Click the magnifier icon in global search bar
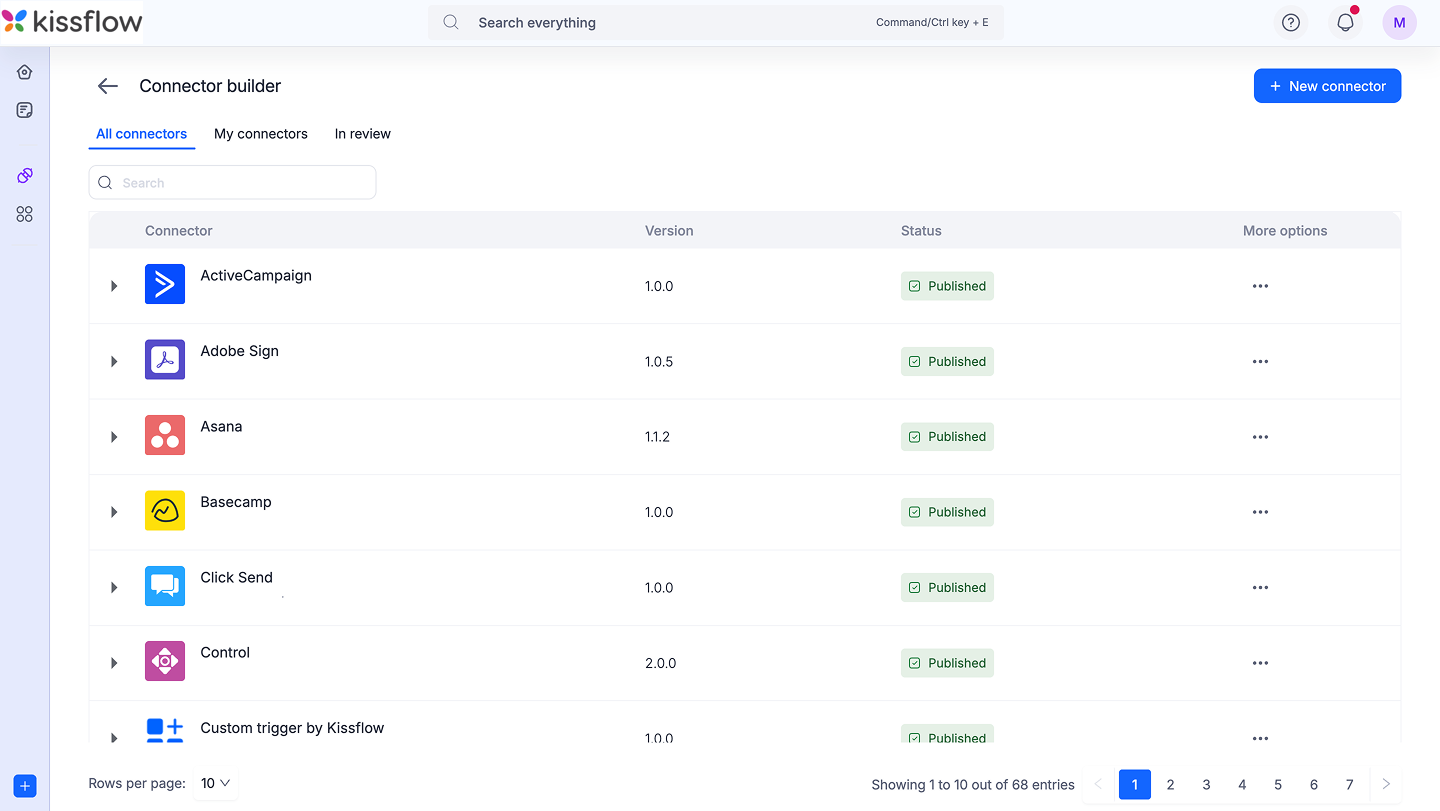1440x811 pixels. pyautogui.click(x=451, y=22)
